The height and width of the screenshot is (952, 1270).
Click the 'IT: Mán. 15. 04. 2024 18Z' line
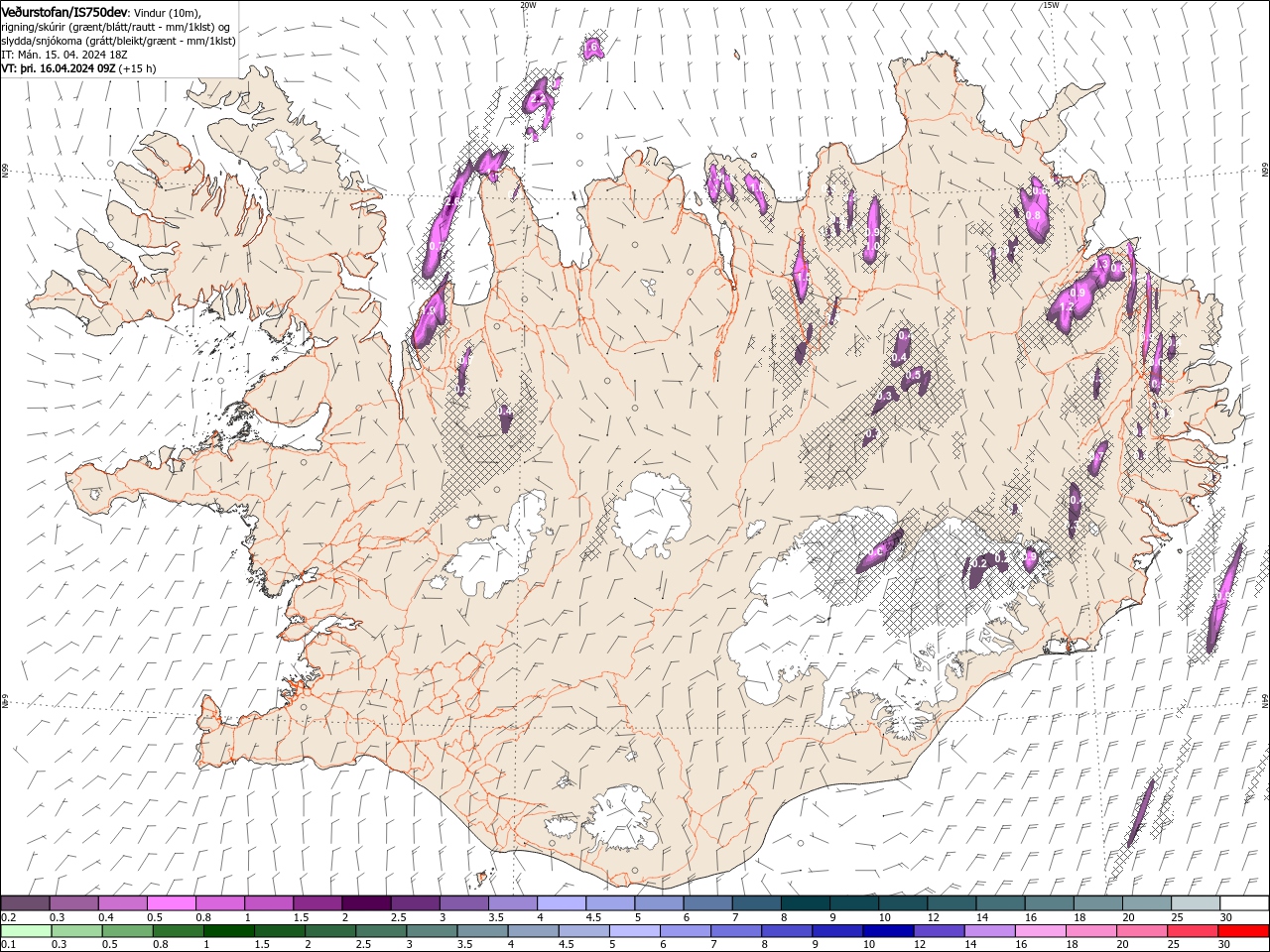(x=65, y=56)
